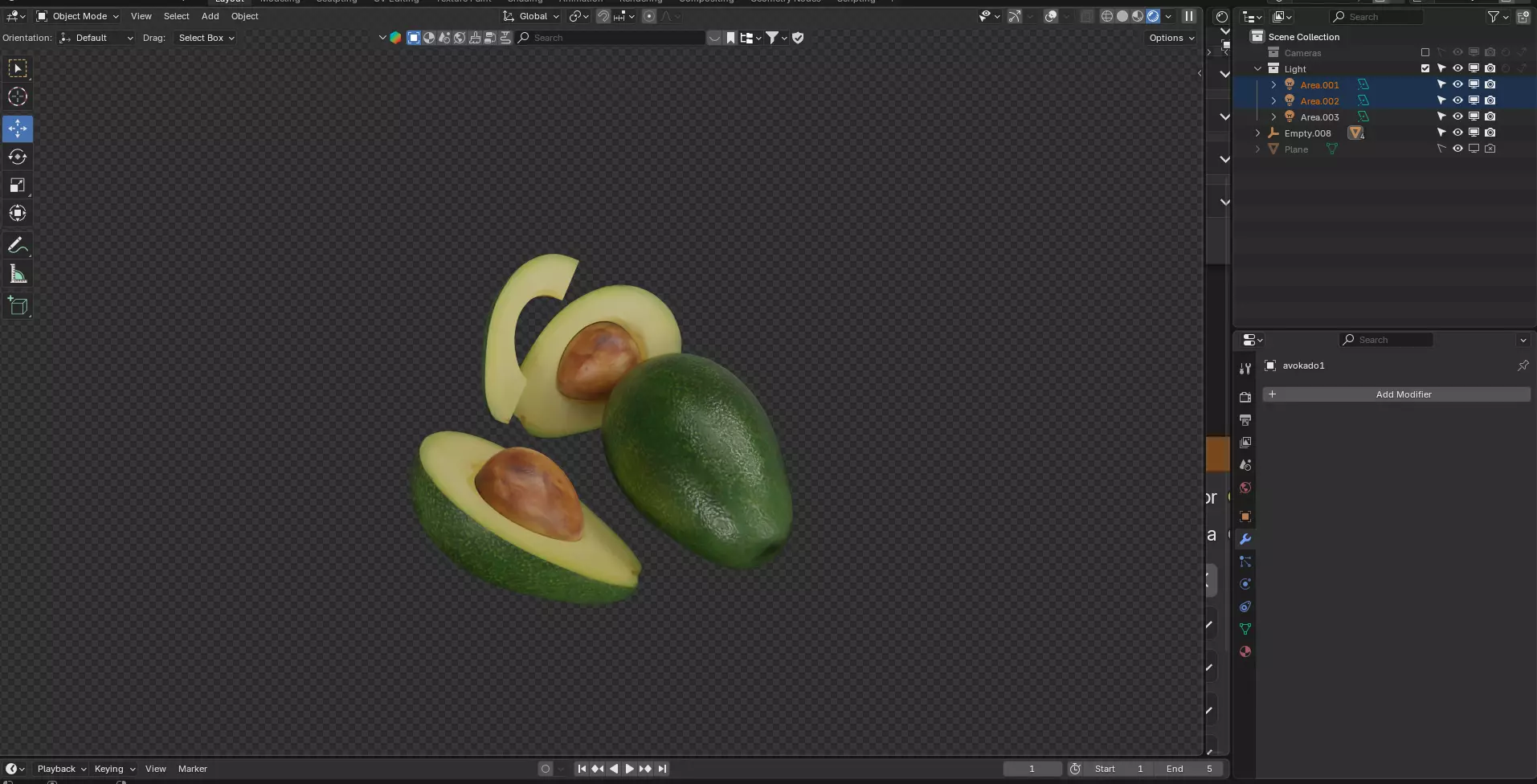
Task: Click New Collection icon in outliner header
Action: click(1523, 16)
